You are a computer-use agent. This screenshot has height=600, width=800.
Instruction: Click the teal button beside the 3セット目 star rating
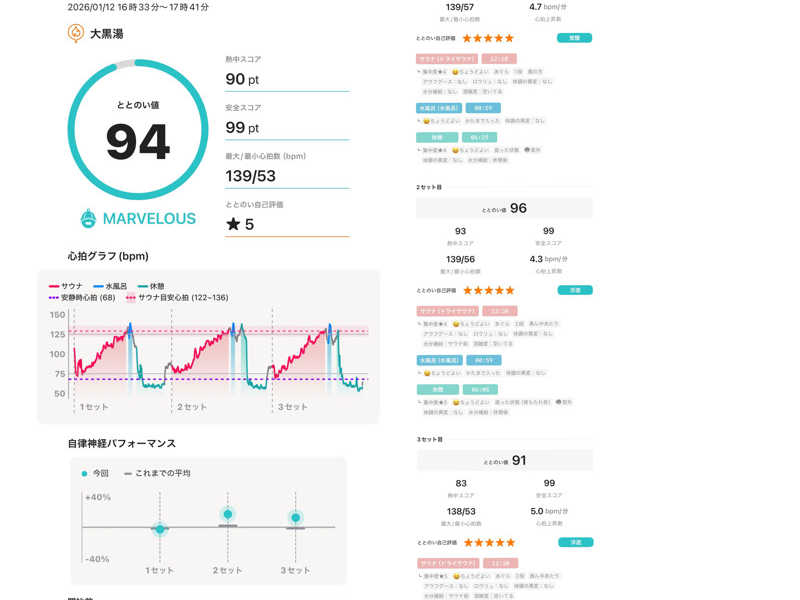click(574, 542)
